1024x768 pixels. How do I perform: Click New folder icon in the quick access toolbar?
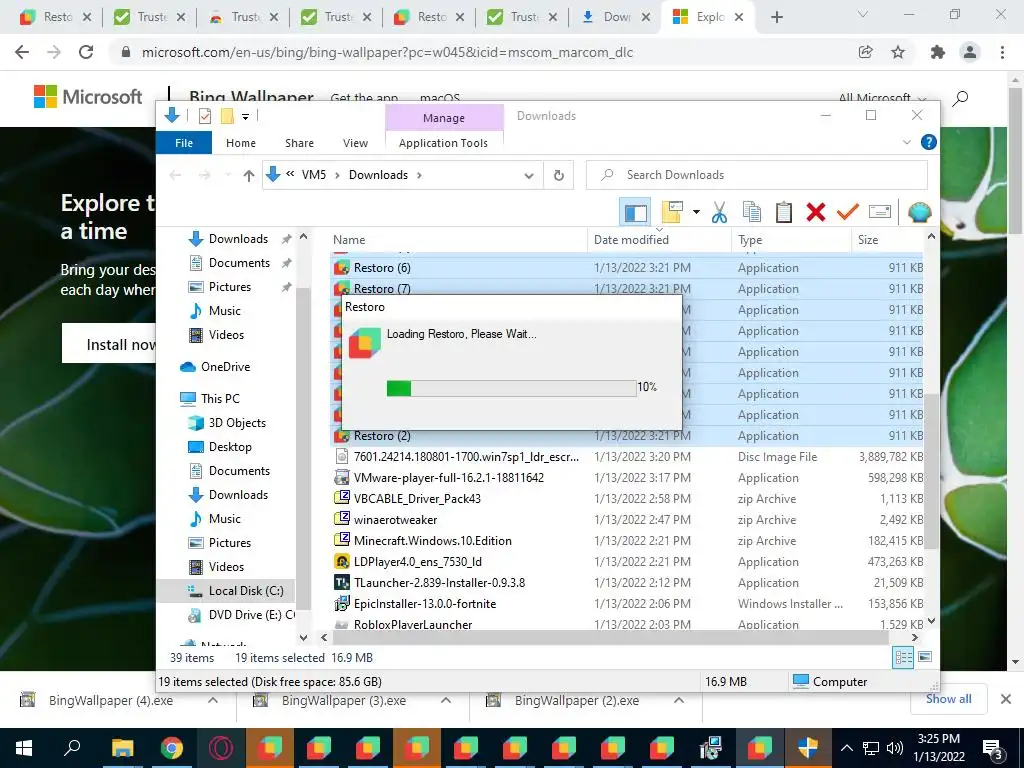tap(227, 116)
